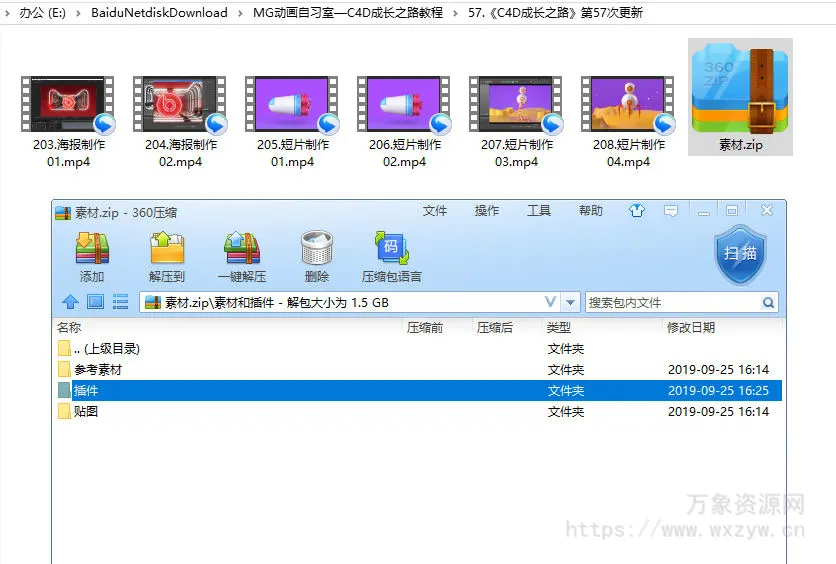
Task: Click the MG动画自习室 breadcrumb folder
Action: point(347,13)
